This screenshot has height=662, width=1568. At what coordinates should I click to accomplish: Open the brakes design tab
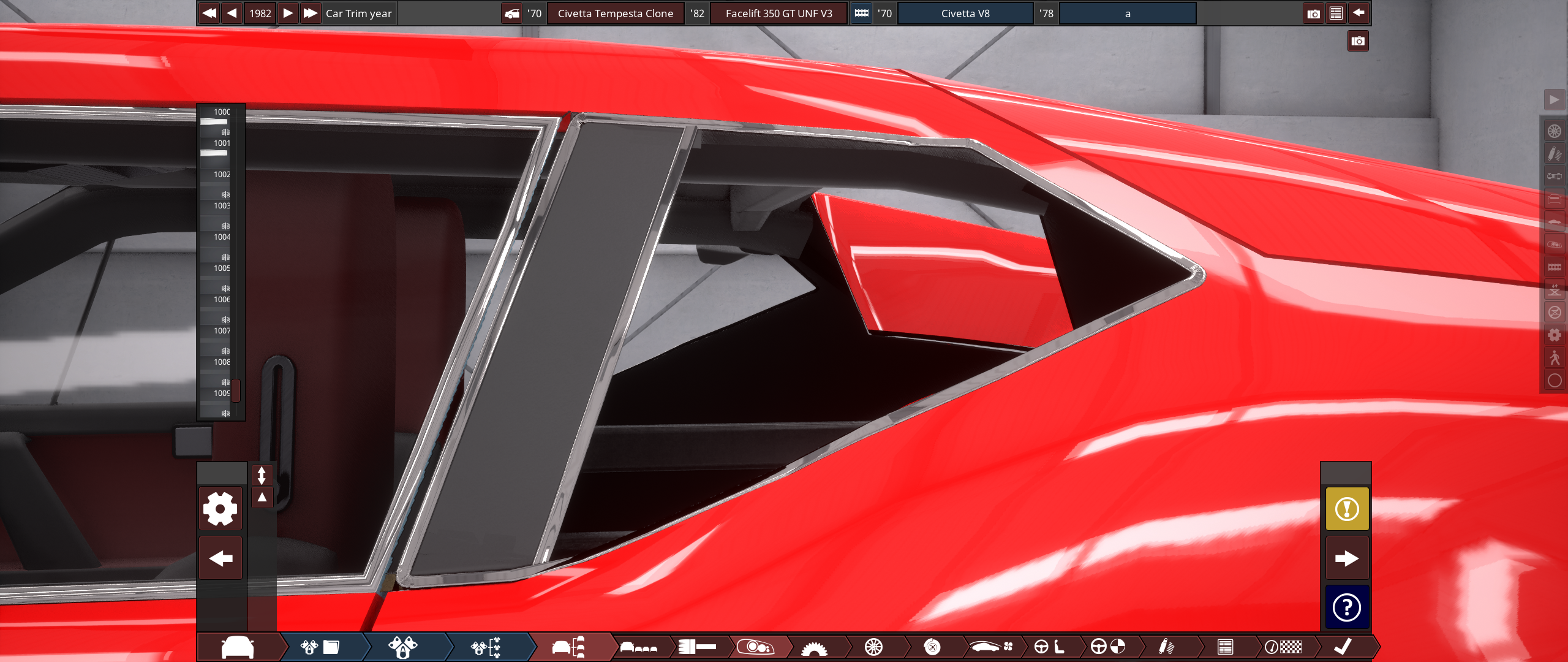coord(932,647)
